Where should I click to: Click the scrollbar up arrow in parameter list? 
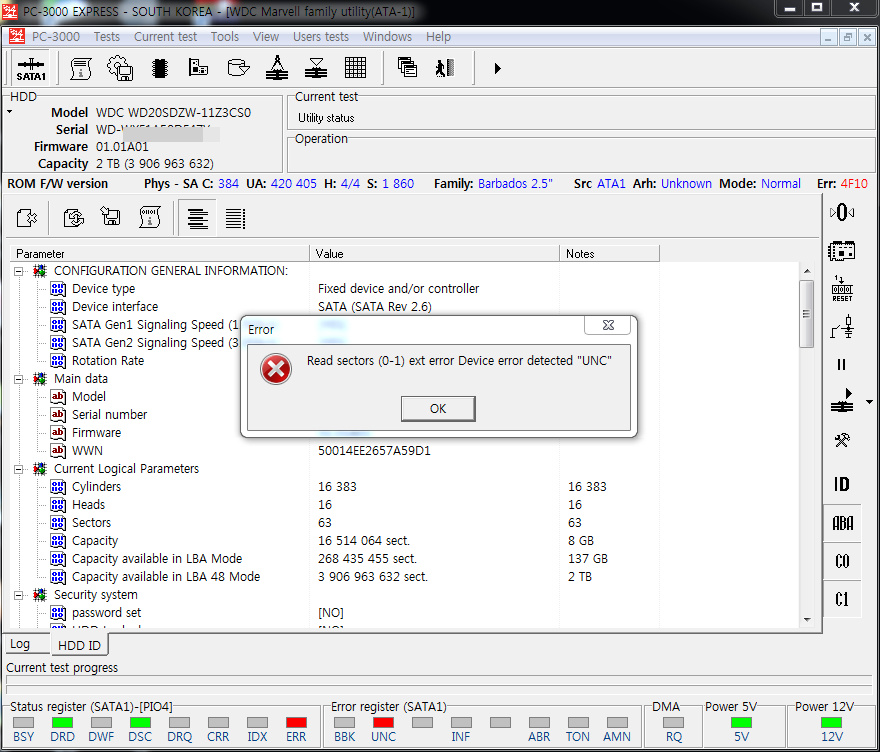(807, 271)
